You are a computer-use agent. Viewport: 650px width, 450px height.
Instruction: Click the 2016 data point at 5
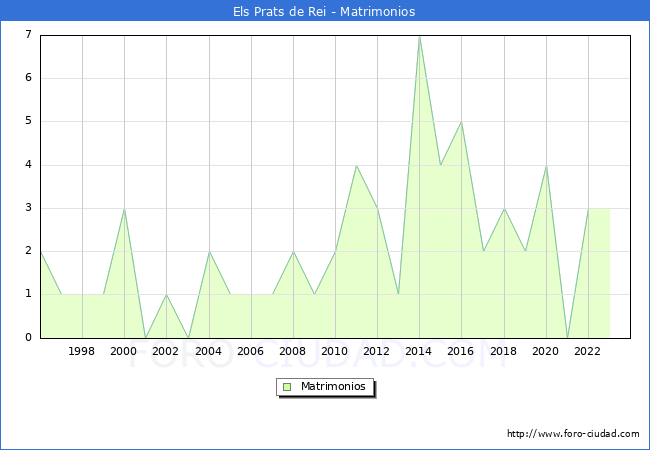click(461, 122)
